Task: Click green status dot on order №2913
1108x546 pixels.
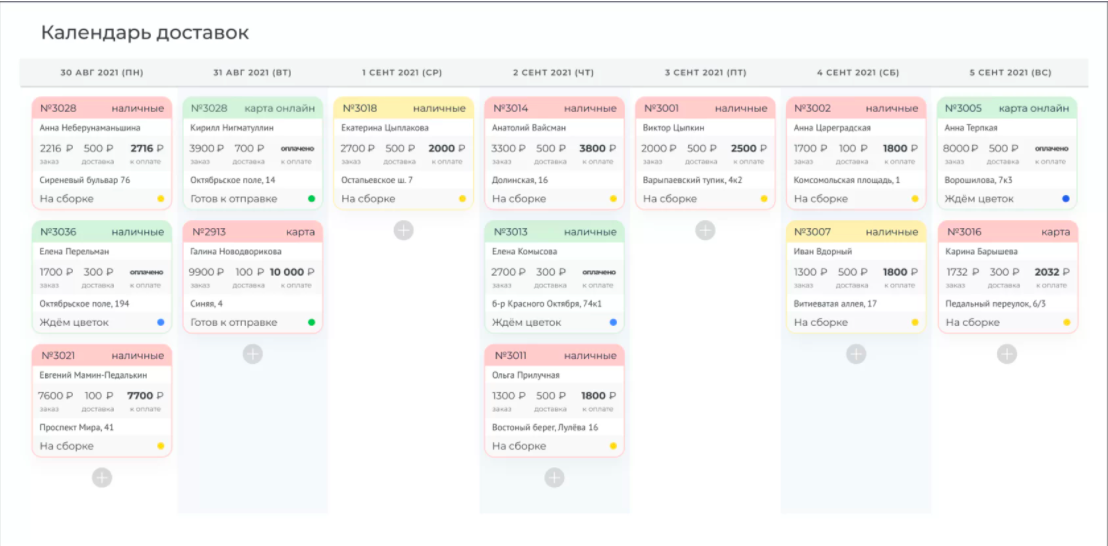Action: click(311, 323)
